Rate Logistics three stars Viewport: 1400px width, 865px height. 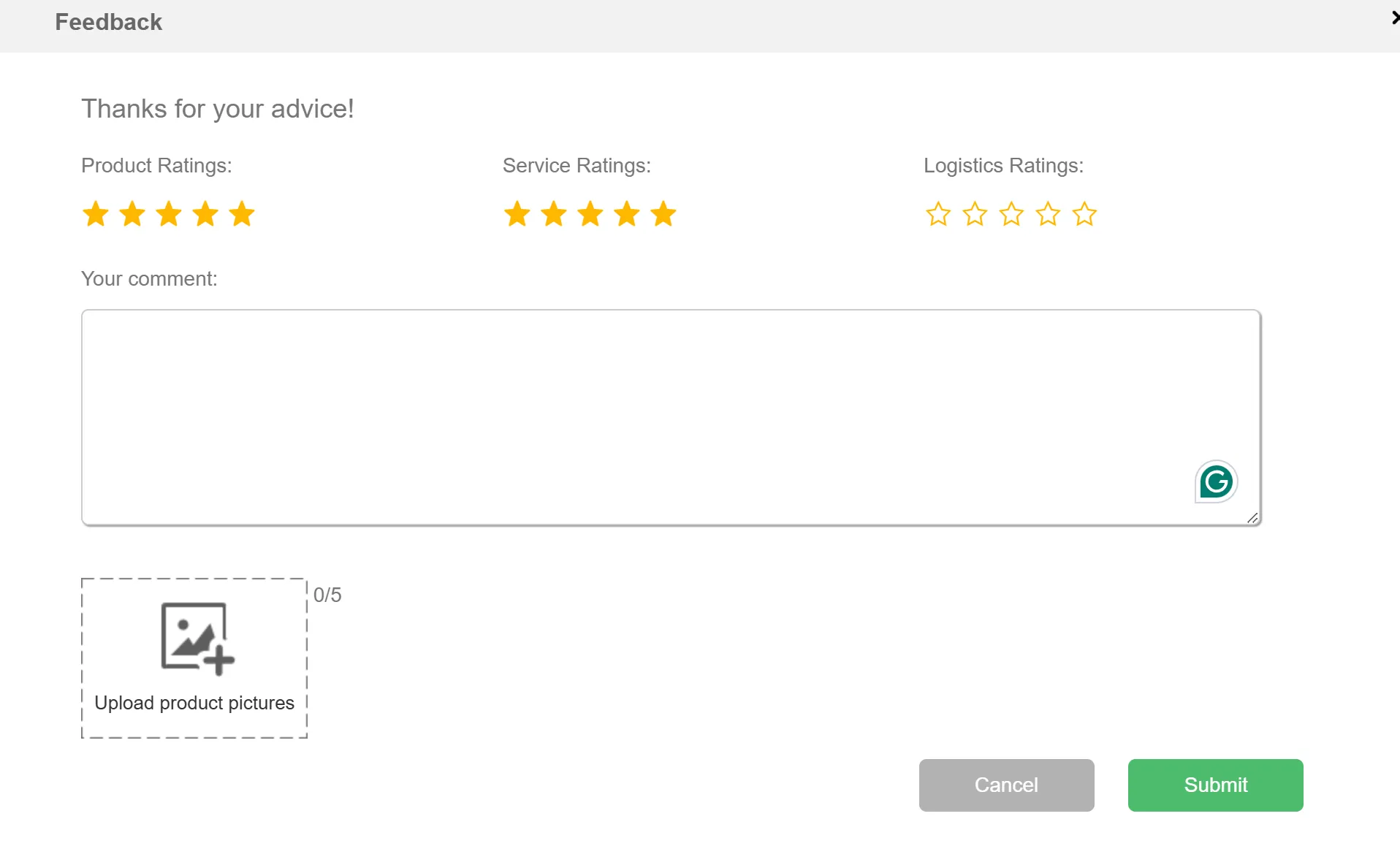tap(1011, 215)
